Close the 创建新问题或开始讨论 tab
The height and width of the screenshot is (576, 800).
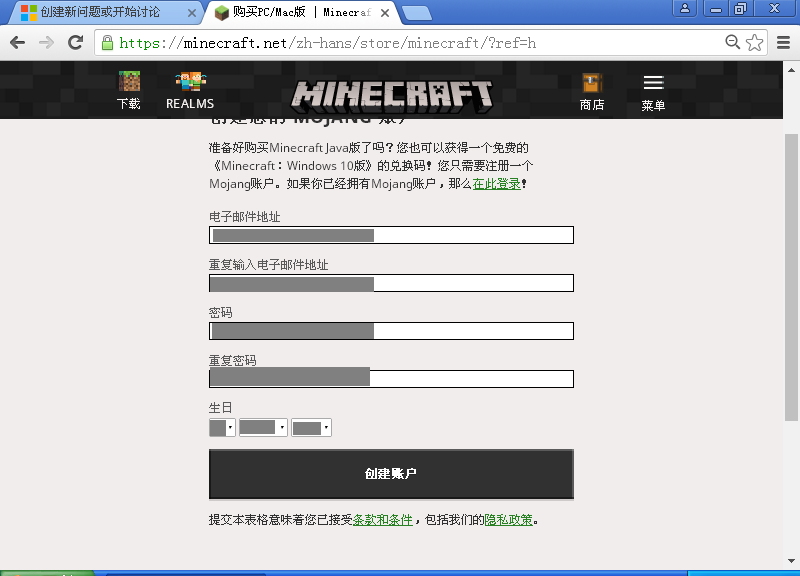point(192,13)
